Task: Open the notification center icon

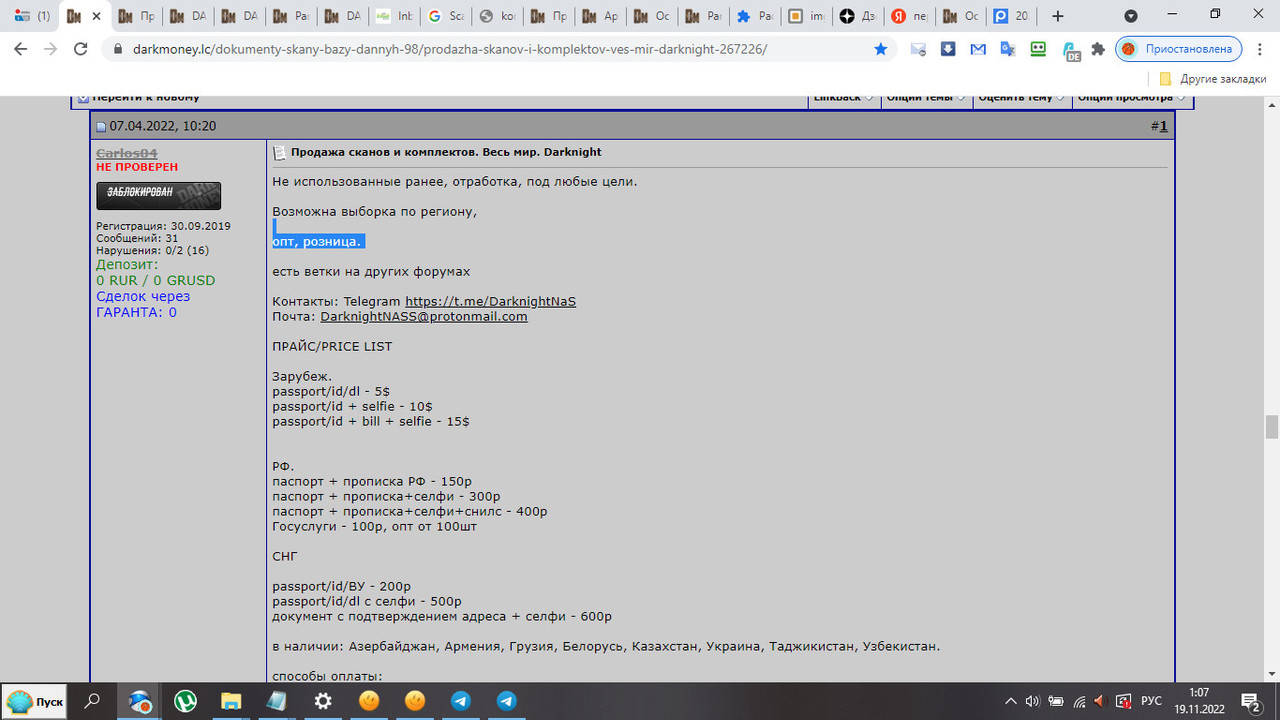Action: coord(1251,701)
